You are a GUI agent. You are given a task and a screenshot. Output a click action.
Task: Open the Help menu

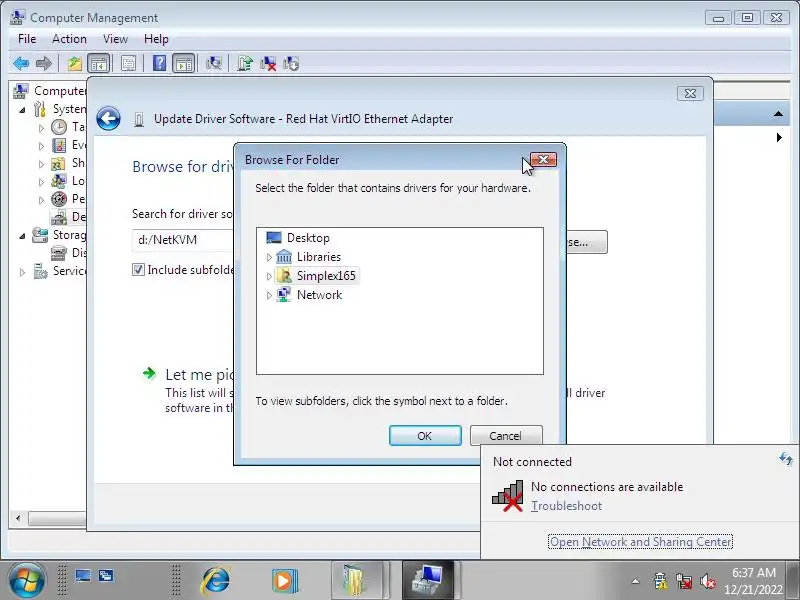pos(156,39)
